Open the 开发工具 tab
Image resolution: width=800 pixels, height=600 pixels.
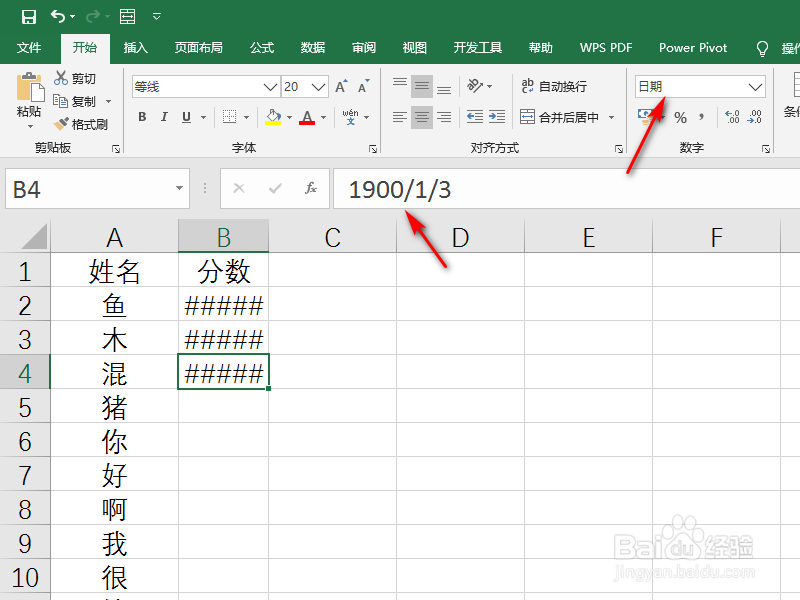pyautogui.click(x=478, y=48)
